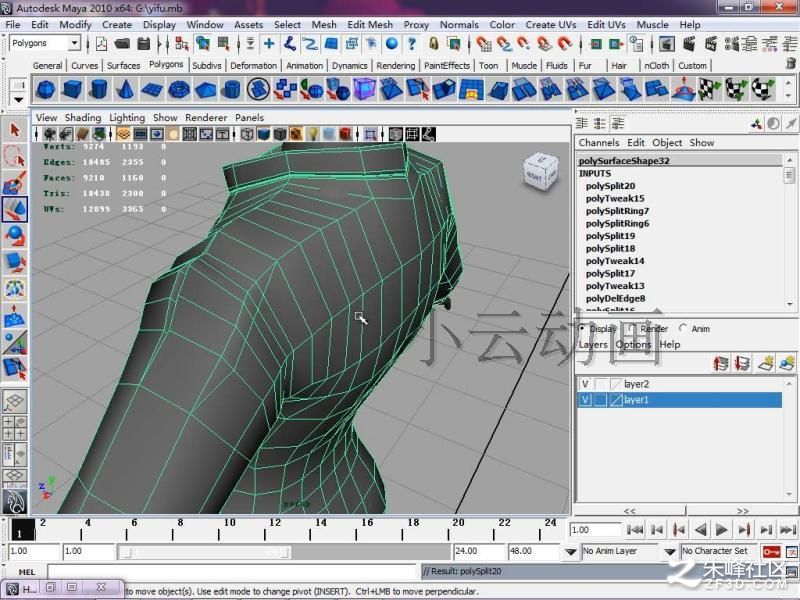Image resolution: width=800 pixels, height=600 pixels.
Task: Toggle display type box of layer1
Action: click(x=602, y=400)
